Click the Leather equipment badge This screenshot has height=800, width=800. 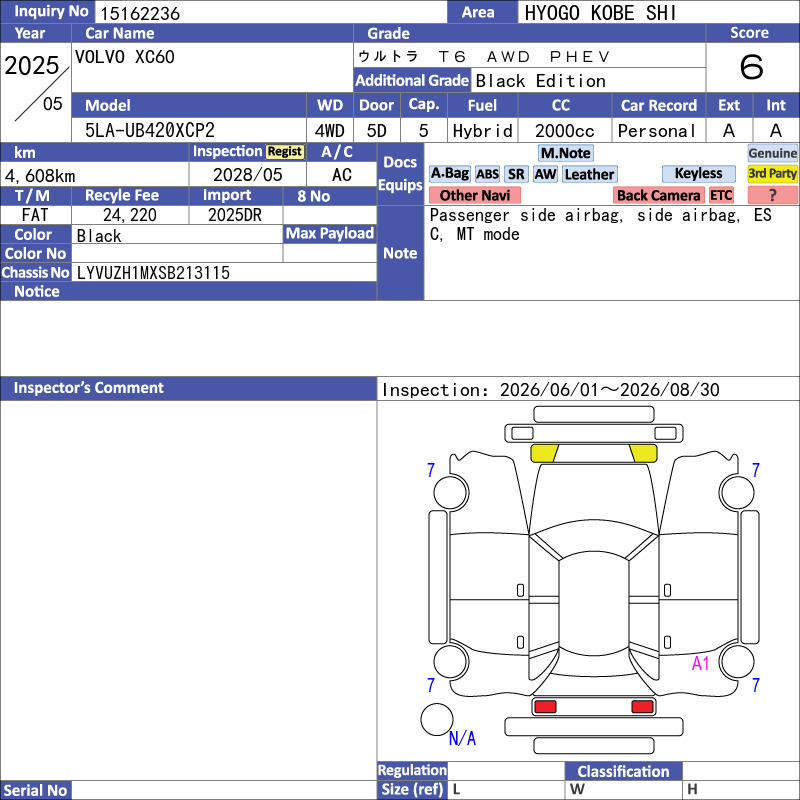coord(589,174)
